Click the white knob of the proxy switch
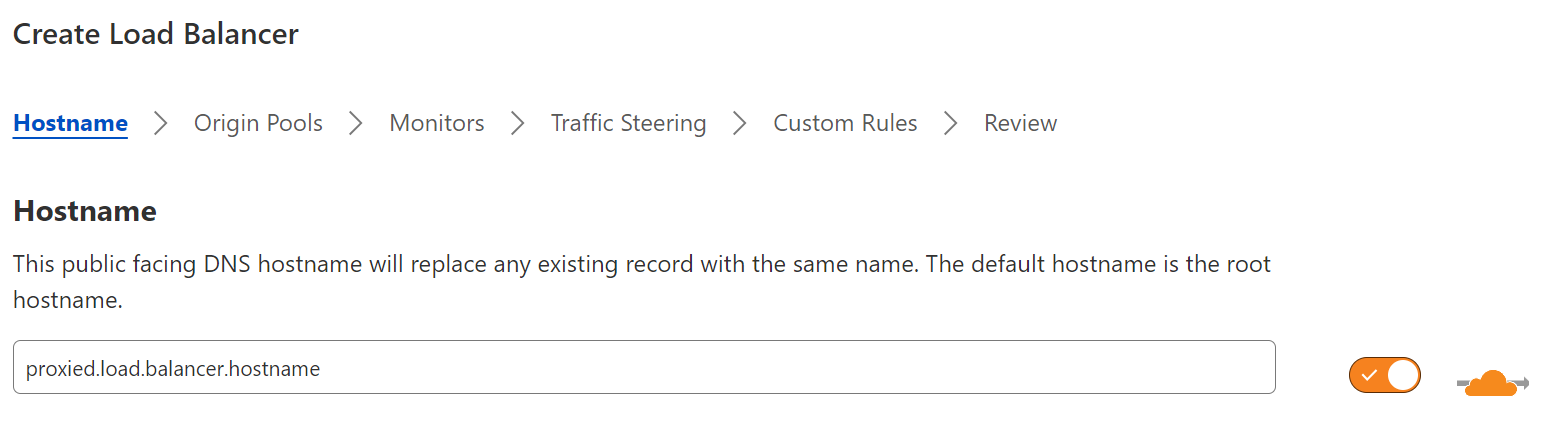Screen dimensions: 1543x421 [1402, 375]
